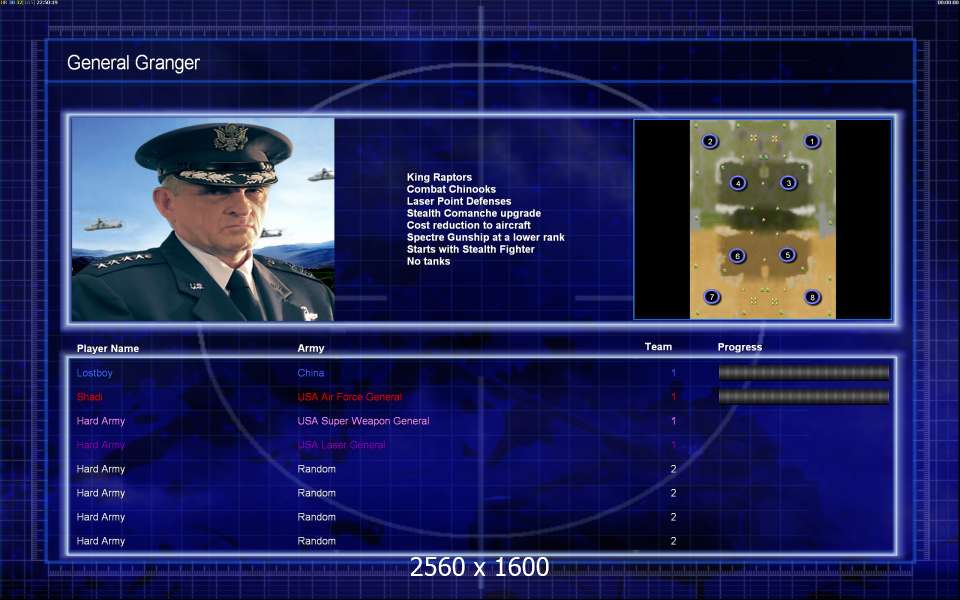Click team number in Shadi row

click(673, 397)
